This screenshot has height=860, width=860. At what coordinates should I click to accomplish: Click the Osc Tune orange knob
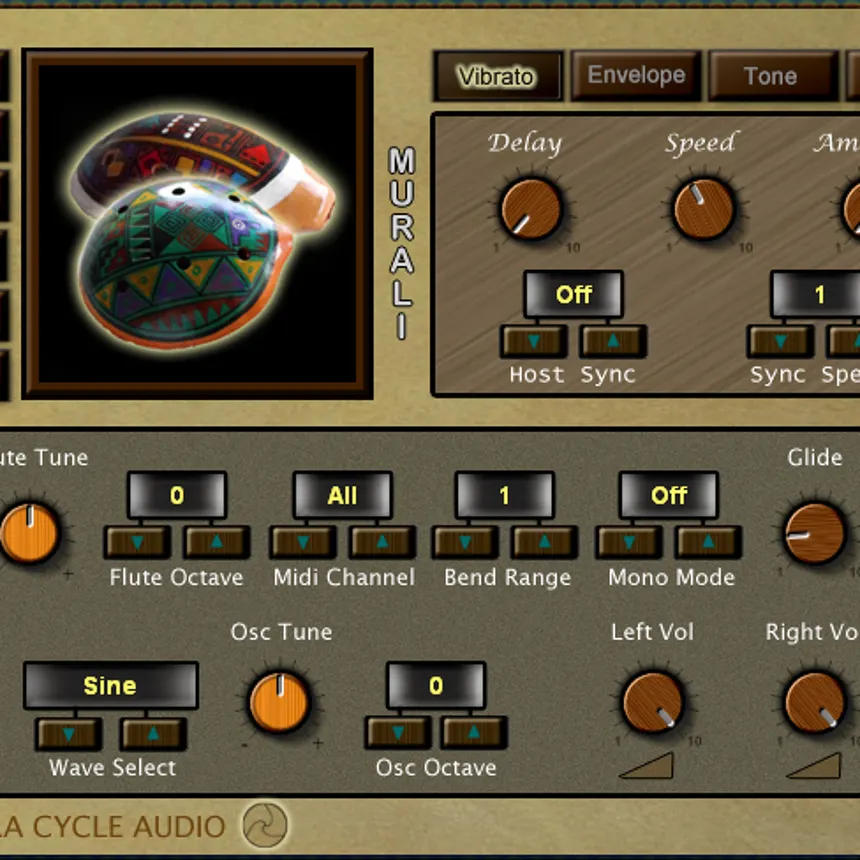point(280,703)
